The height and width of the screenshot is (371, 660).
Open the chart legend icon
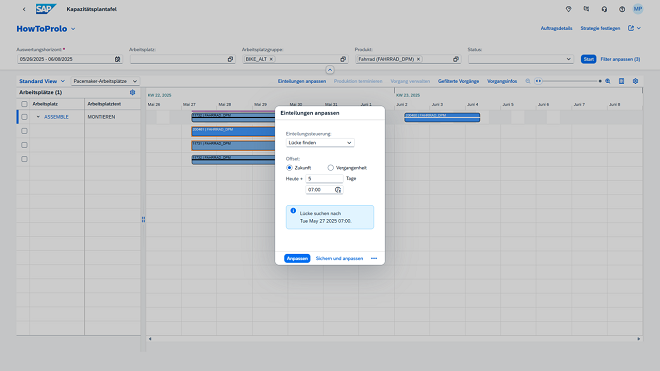622,81
